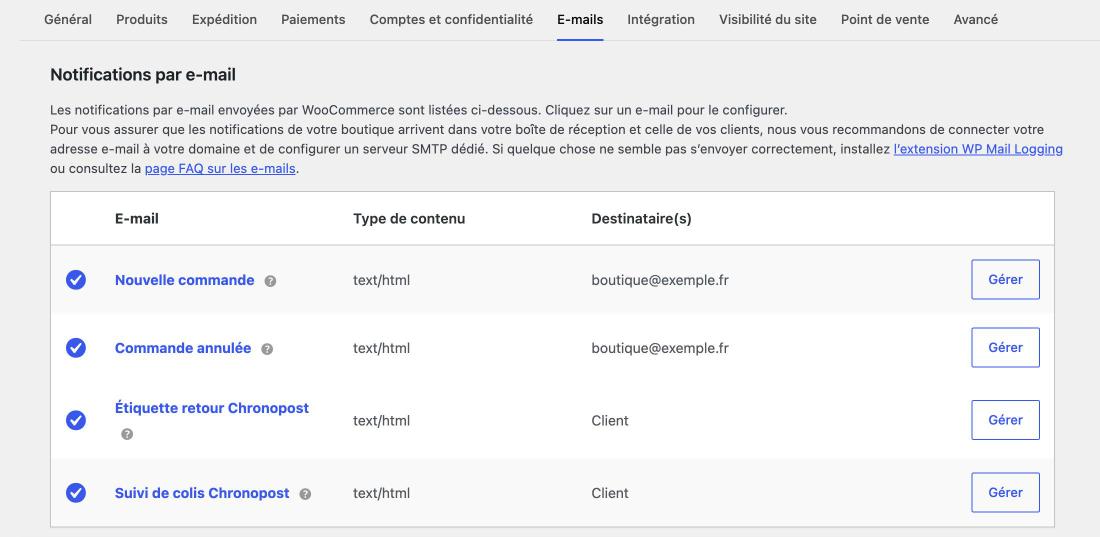Click Client recipient in Suivi de colis row
The image size is (1100, 537).
click(x=610, y=493)
